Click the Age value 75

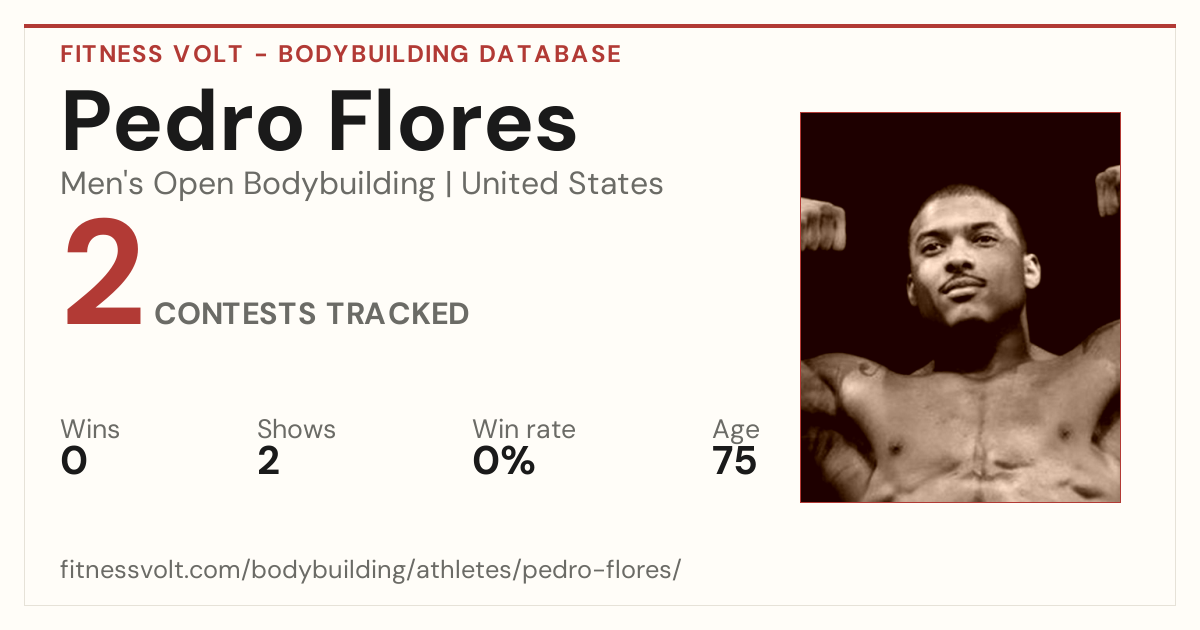click(x=734, y=461)
